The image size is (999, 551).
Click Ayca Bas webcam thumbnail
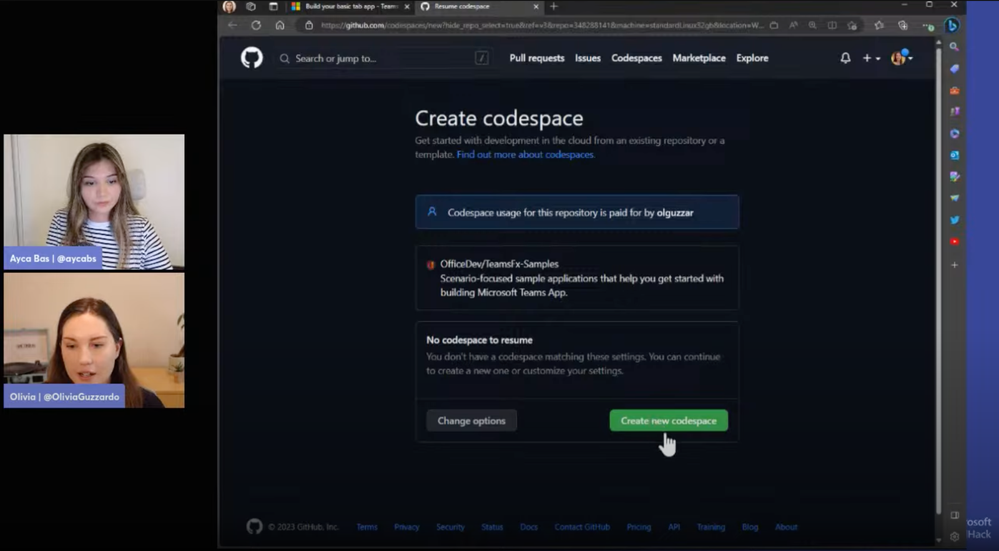click(94, 202)
